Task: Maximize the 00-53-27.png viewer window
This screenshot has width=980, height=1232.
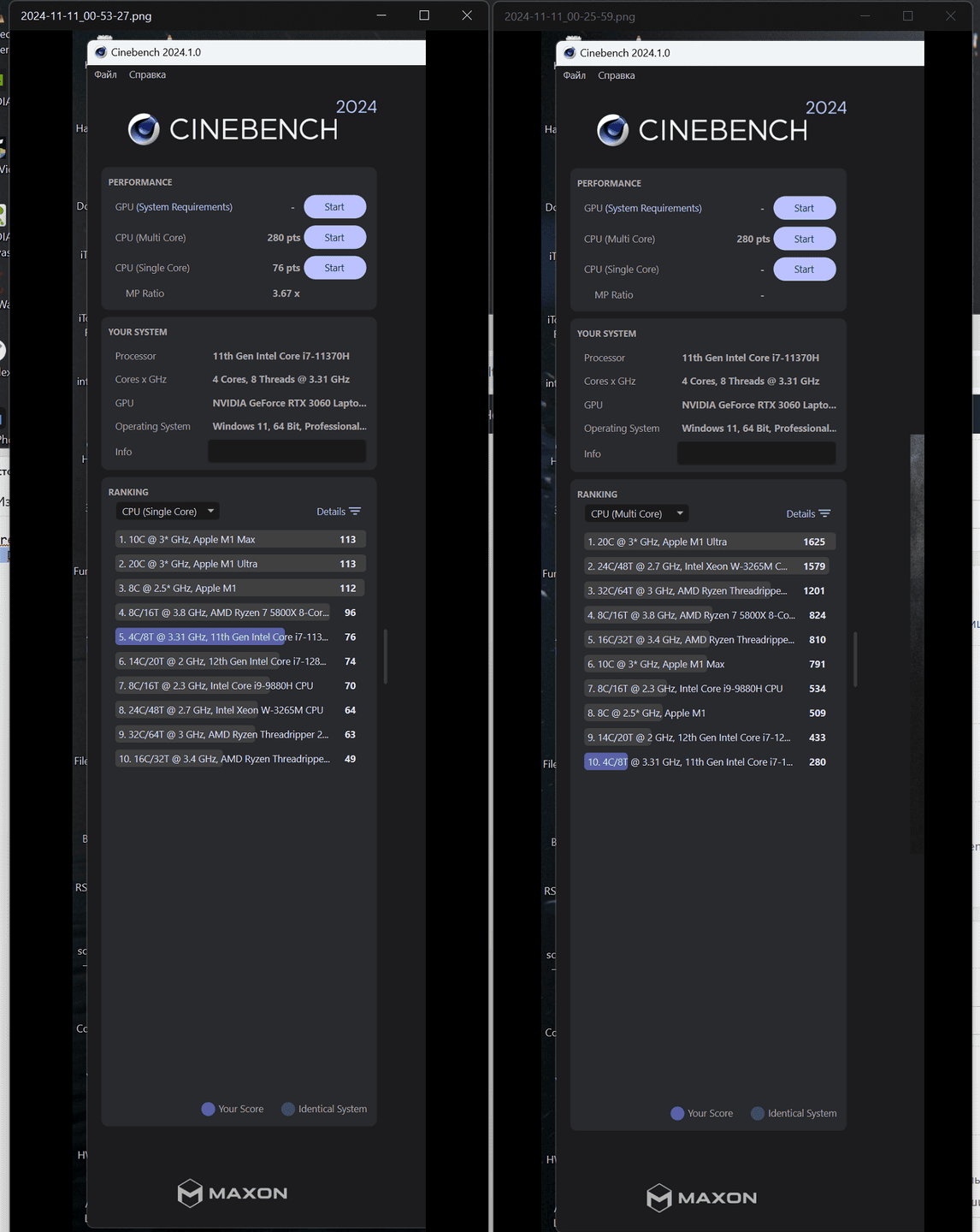Action: (424, 15)
